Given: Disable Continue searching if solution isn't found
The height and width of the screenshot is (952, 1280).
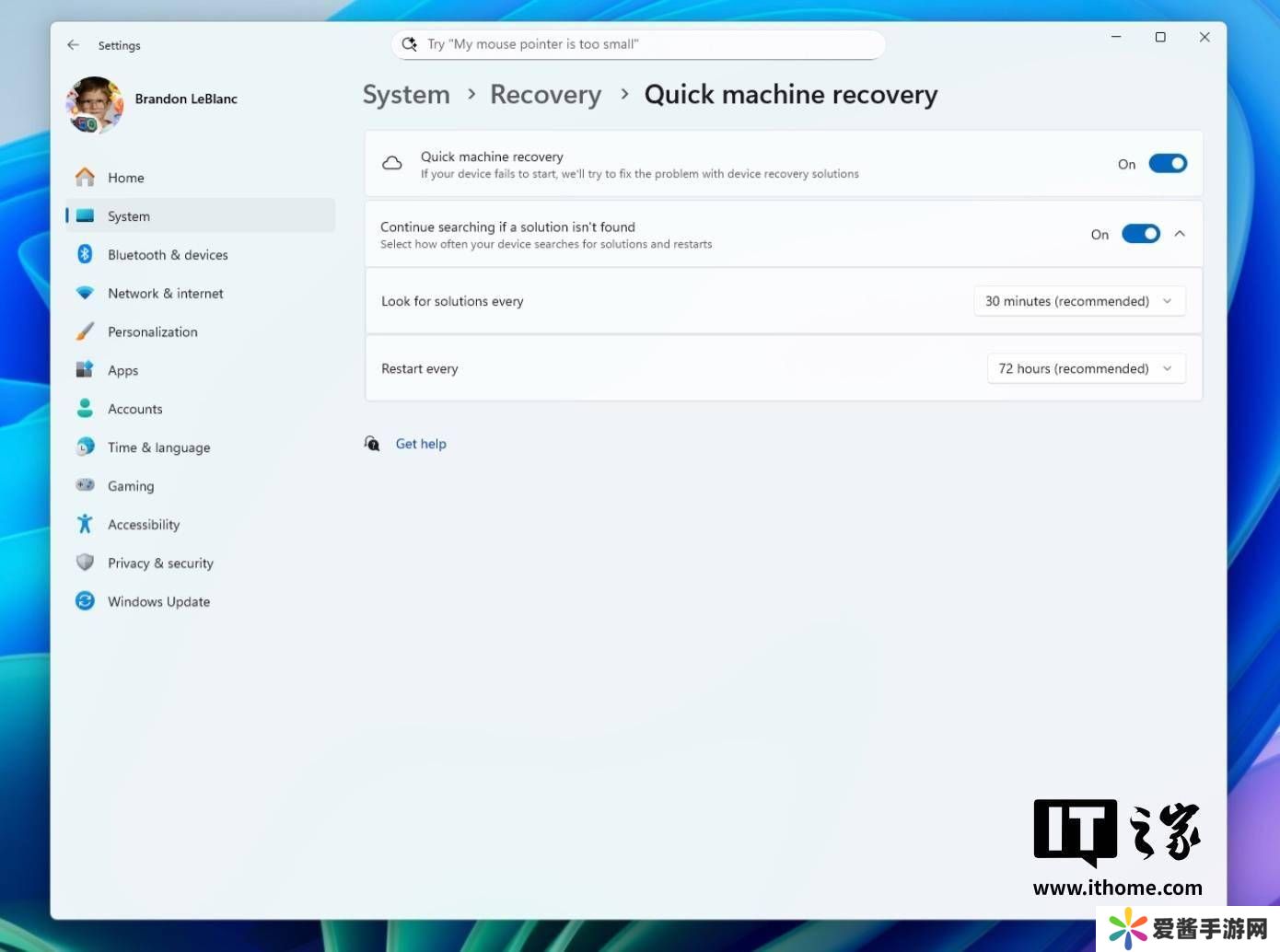Looking at the screenshot, I should (1140, 234).
